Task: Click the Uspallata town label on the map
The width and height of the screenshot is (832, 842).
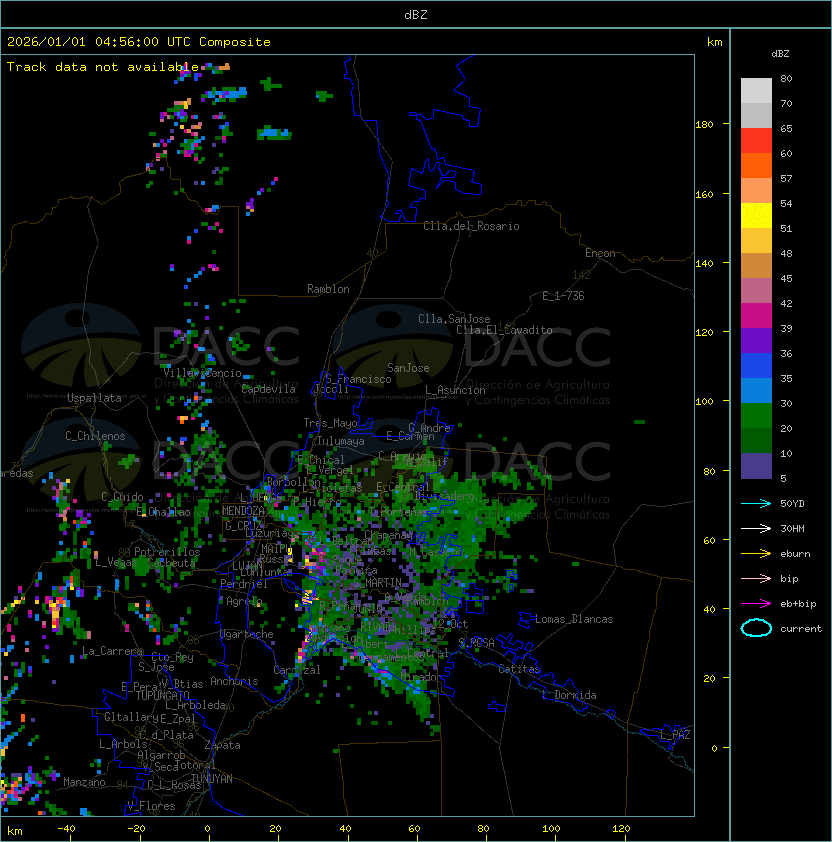Action: (x=94, y=398)
